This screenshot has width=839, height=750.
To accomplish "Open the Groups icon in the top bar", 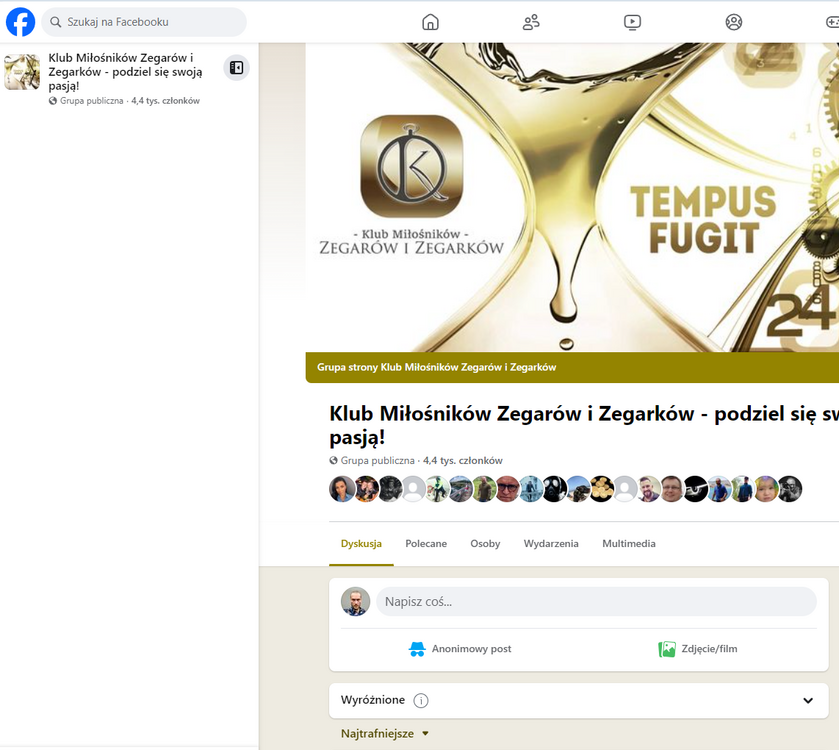I will point(531,21).
